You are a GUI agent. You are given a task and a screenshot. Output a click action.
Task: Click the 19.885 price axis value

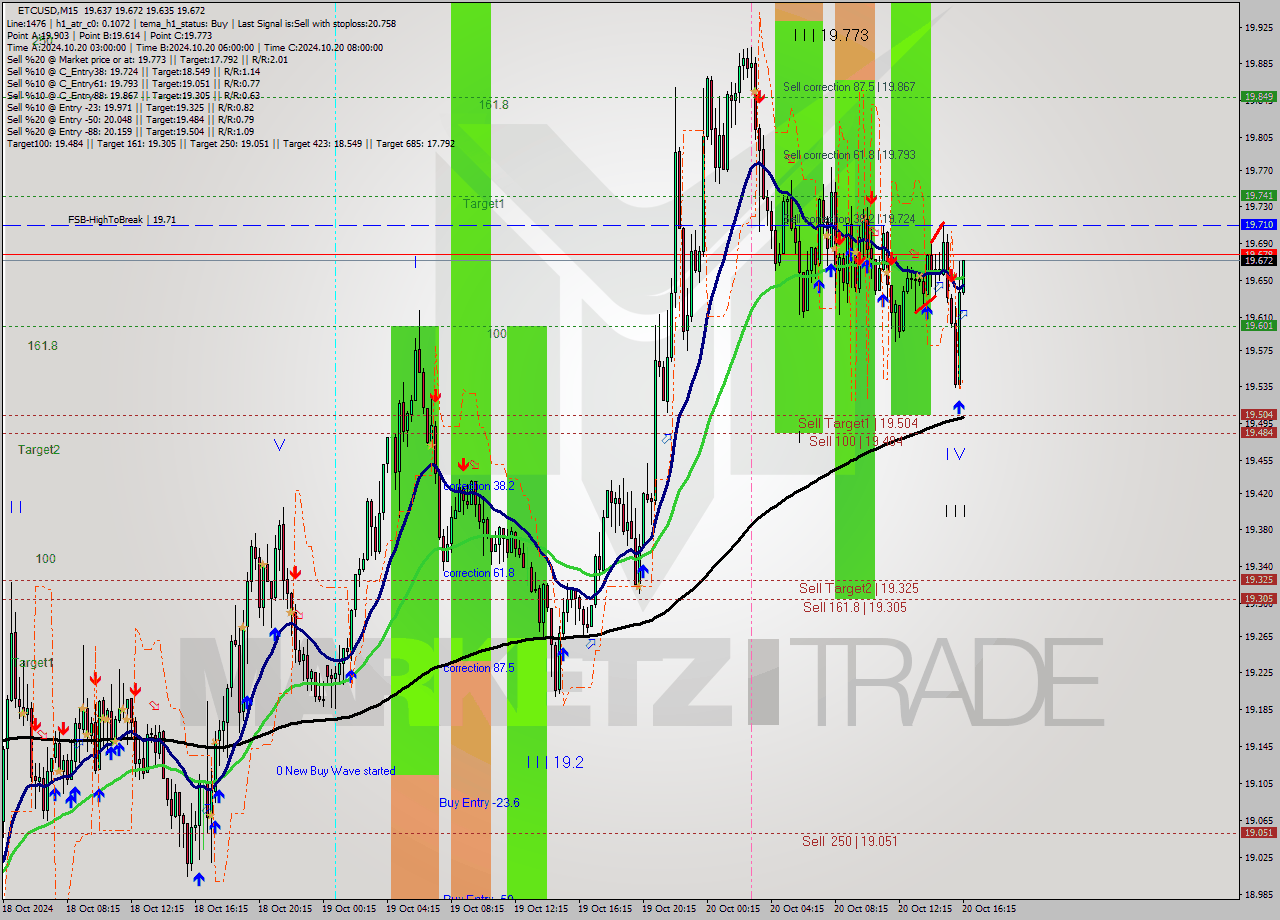click(1258, 64)
